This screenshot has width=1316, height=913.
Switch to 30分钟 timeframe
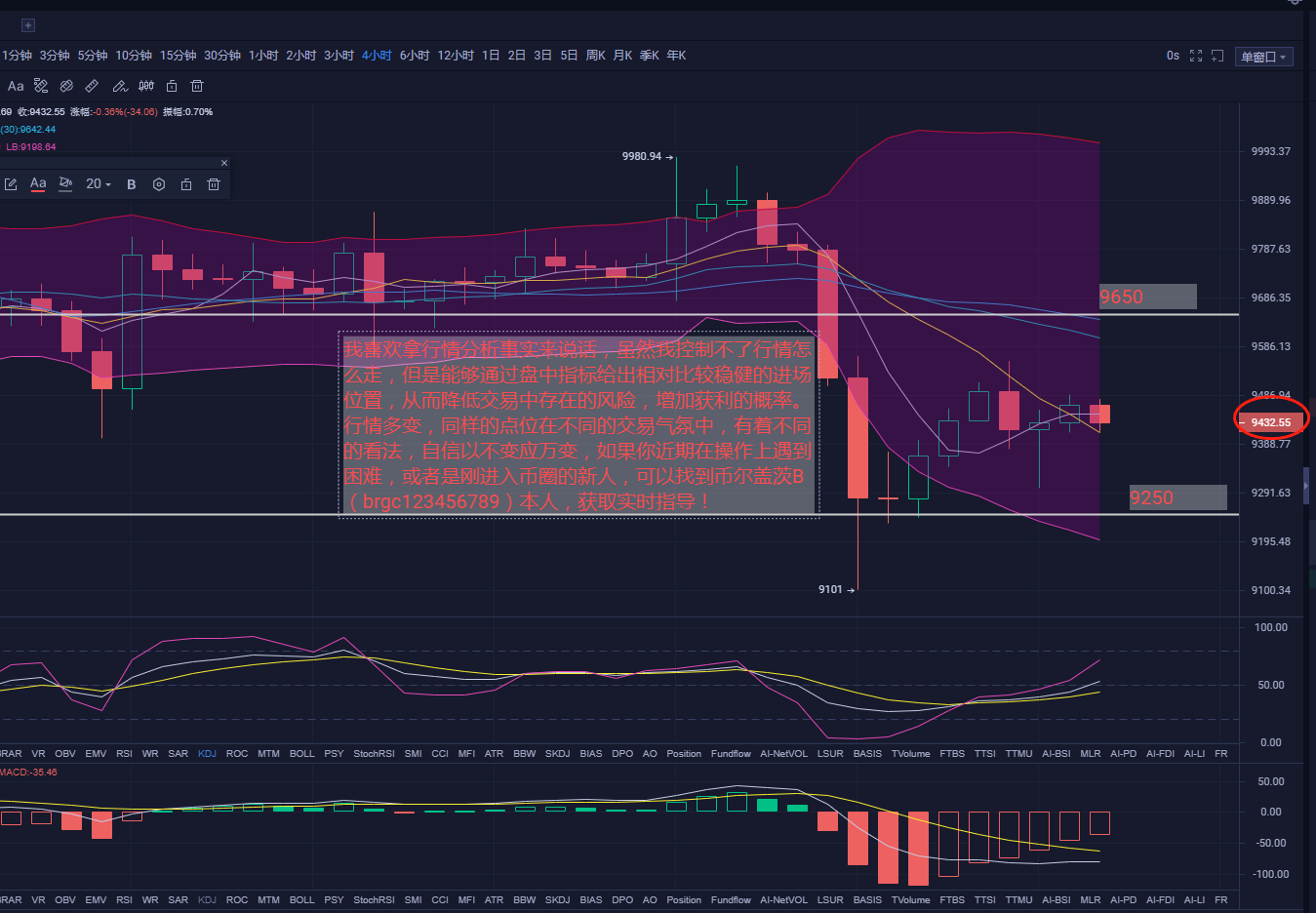(222, 56)
